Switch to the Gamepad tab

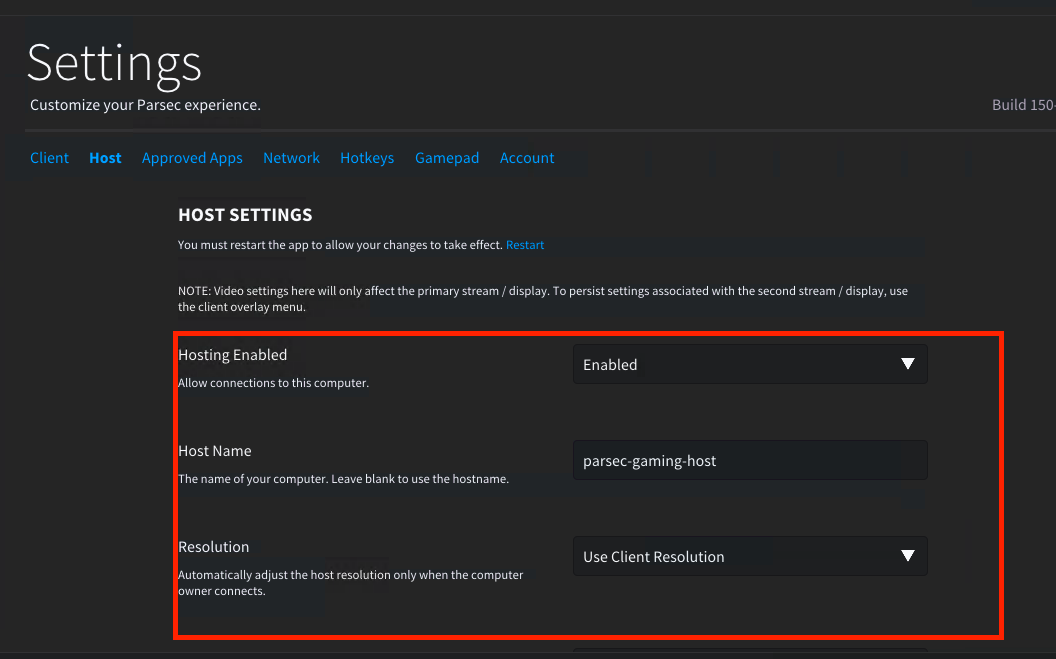[x=447, y=158]
